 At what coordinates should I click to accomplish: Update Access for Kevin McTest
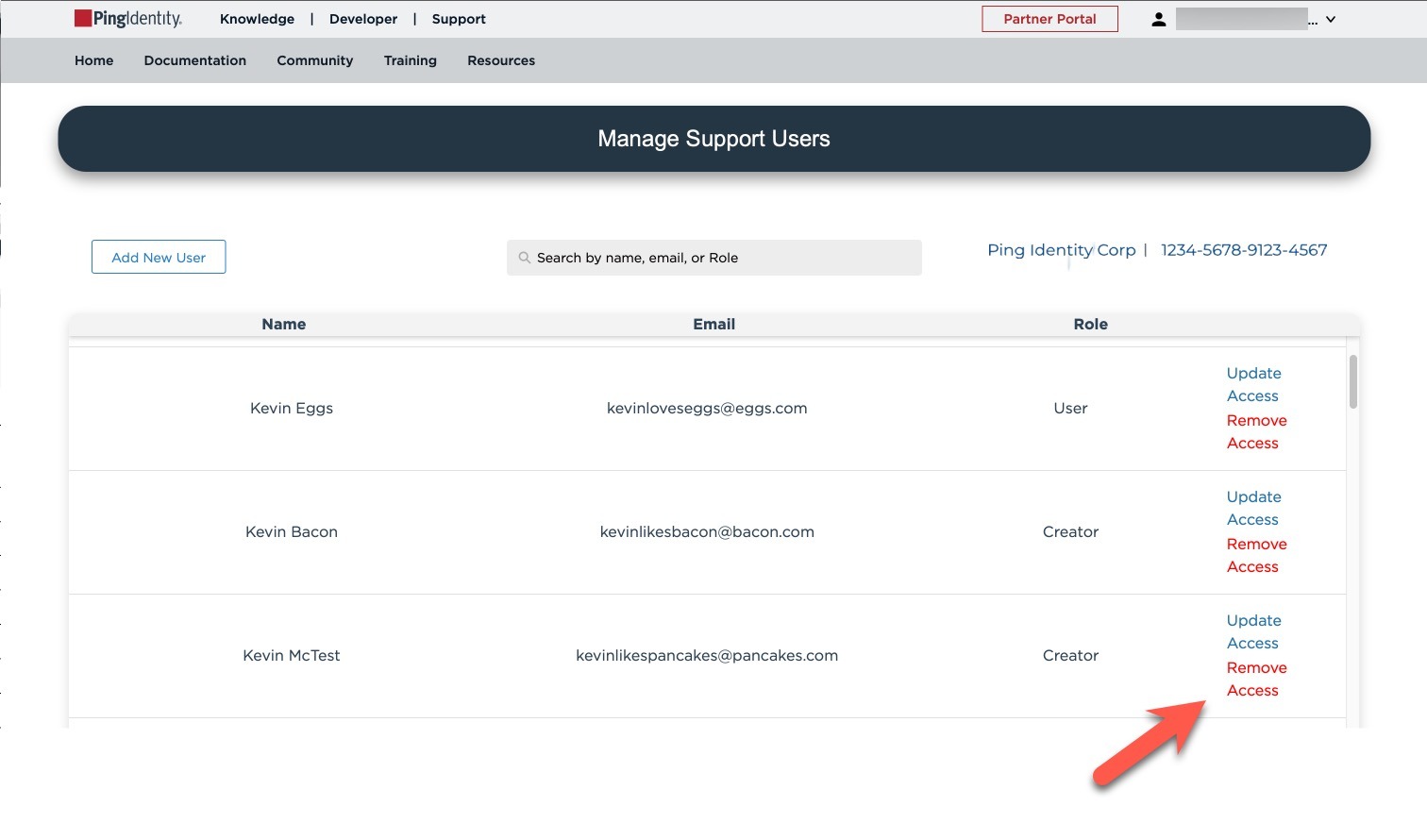click(x=1253, y=631)
